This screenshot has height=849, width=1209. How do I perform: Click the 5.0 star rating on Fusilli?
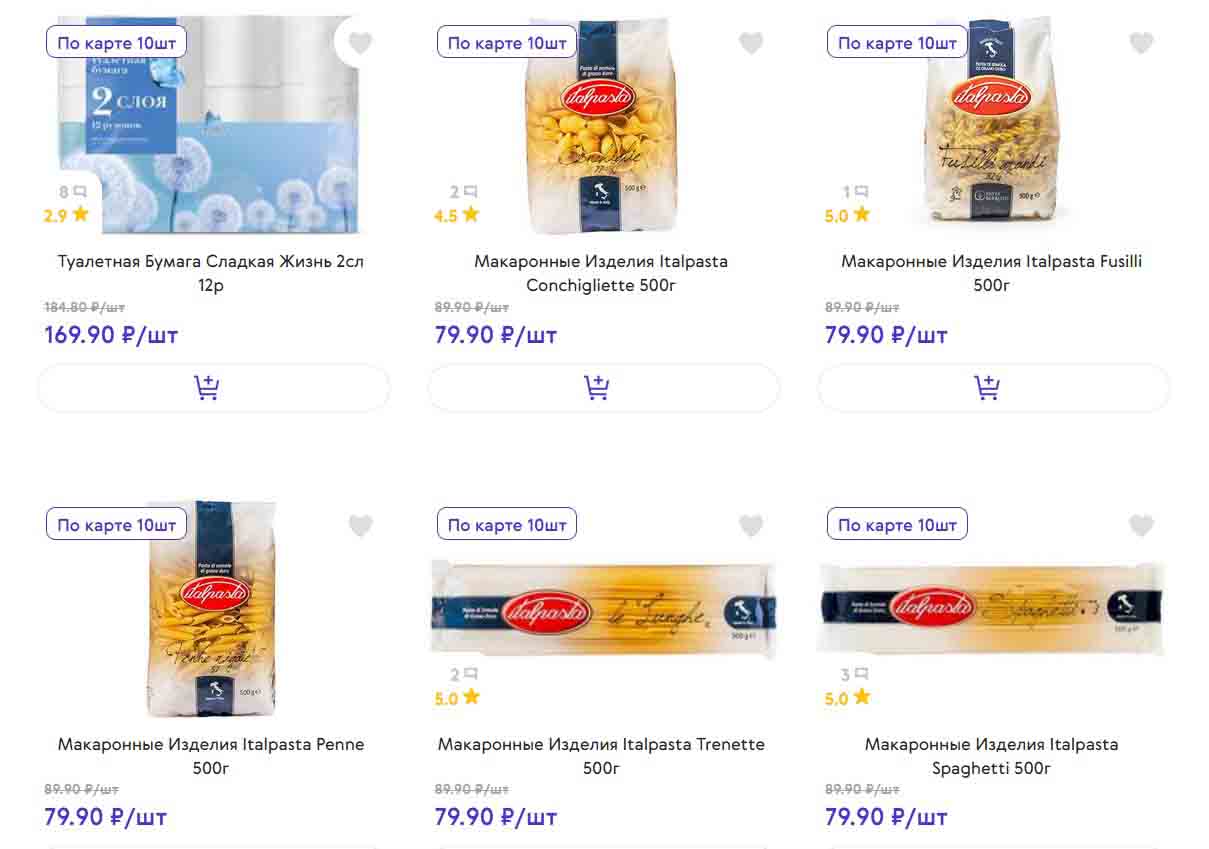[x=848, y=215]
